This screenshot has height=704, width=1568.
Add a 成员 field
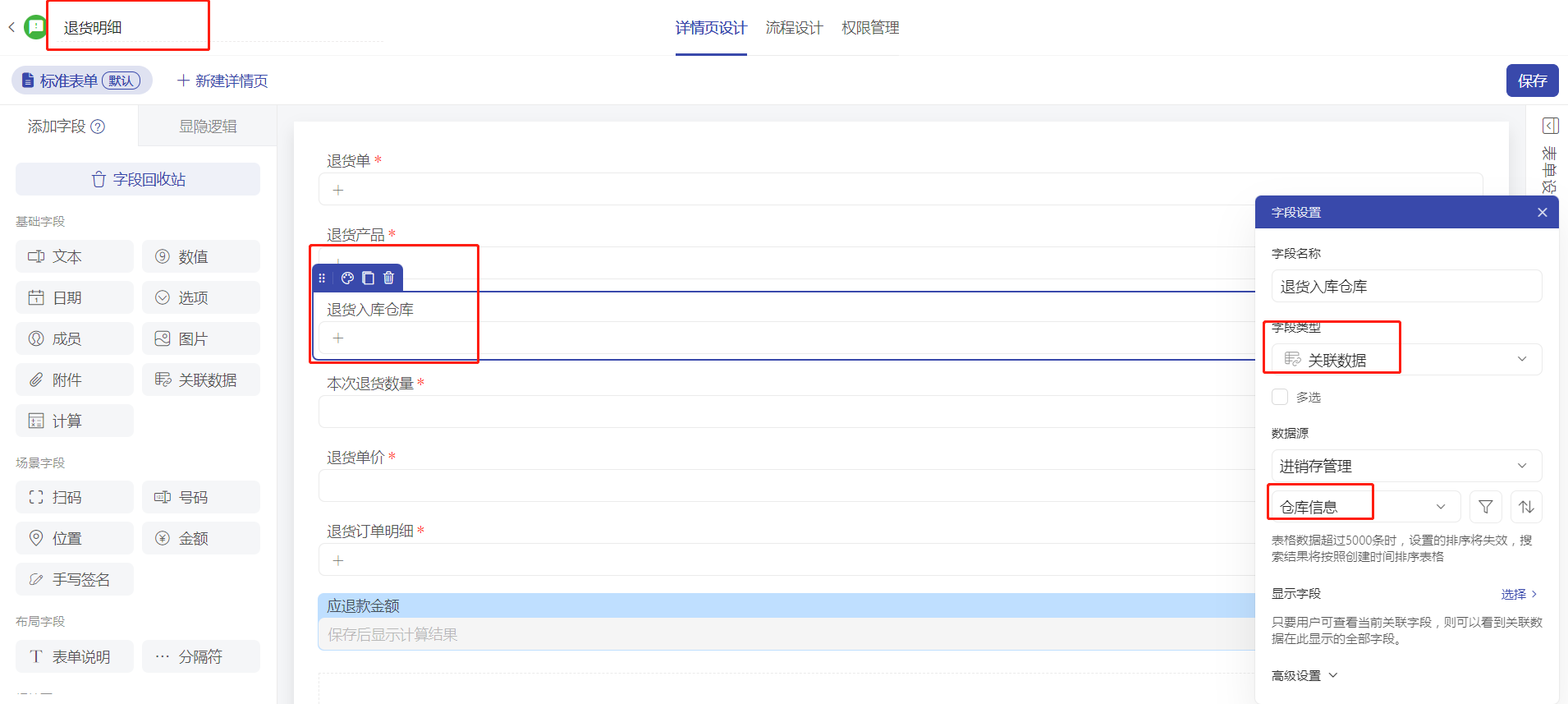pos(75,338)
